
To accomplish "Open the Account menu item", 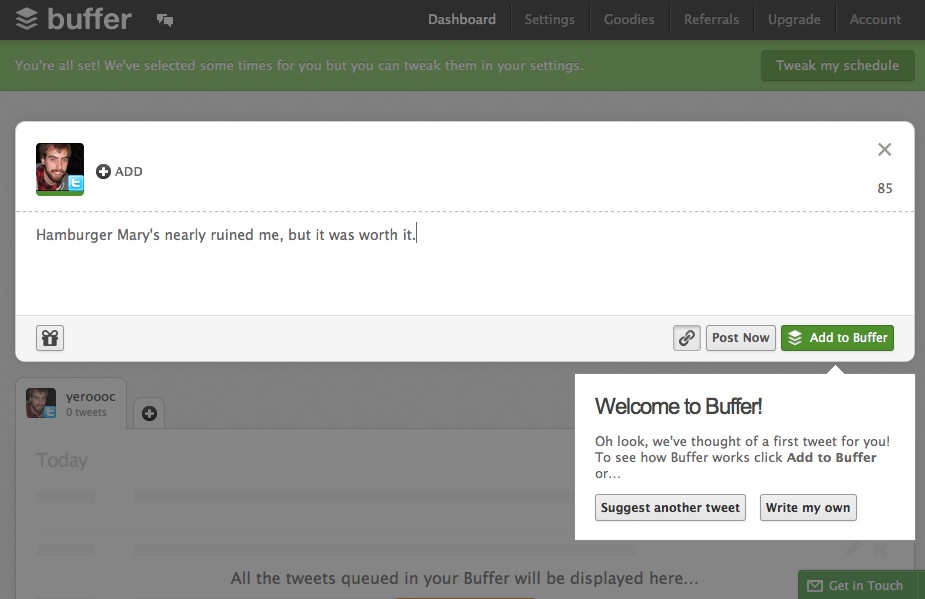I will coord(875,19).
